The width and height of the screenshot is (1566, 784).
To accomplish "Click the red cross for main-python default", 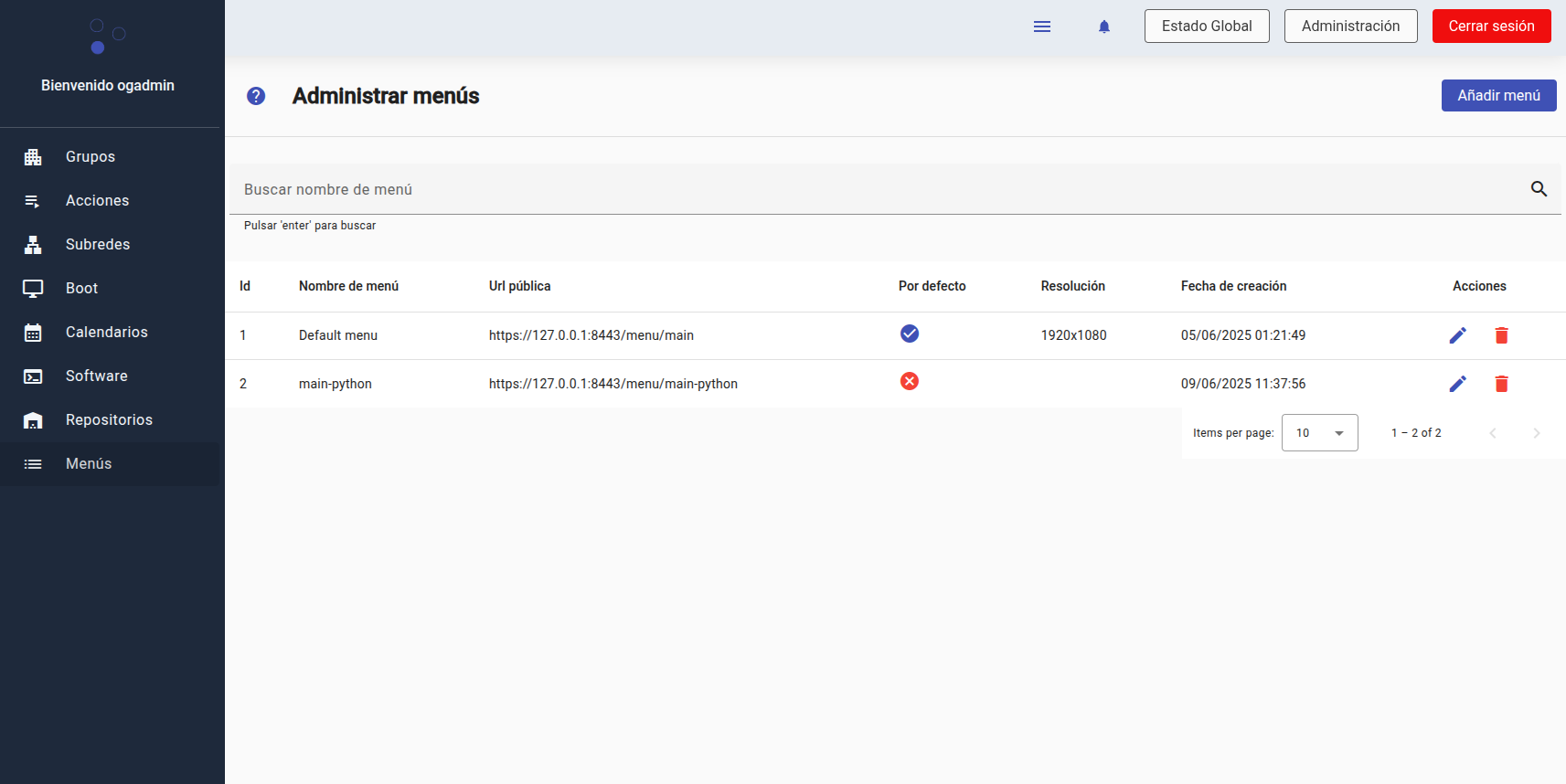I will 909,381.
